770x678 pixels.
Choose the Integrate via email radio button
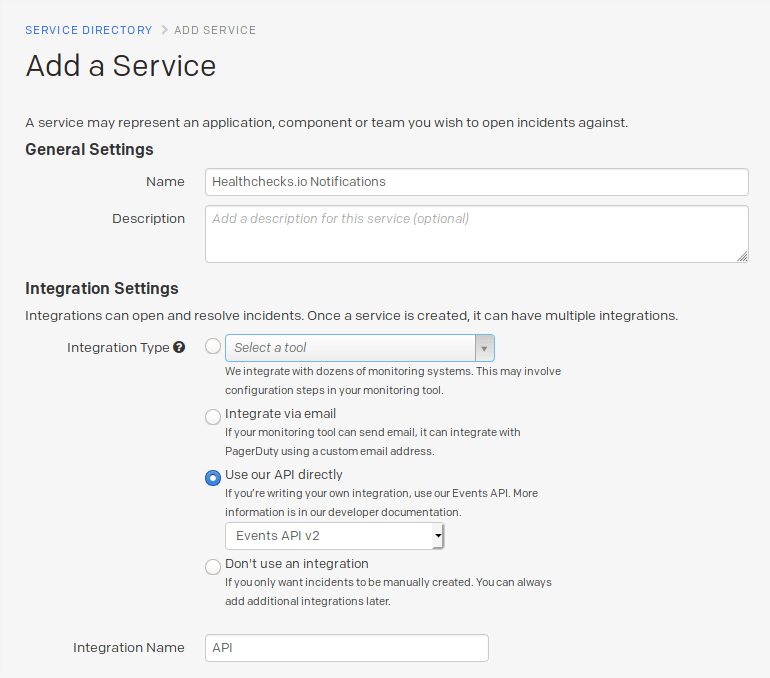click(x=213, y=416)
